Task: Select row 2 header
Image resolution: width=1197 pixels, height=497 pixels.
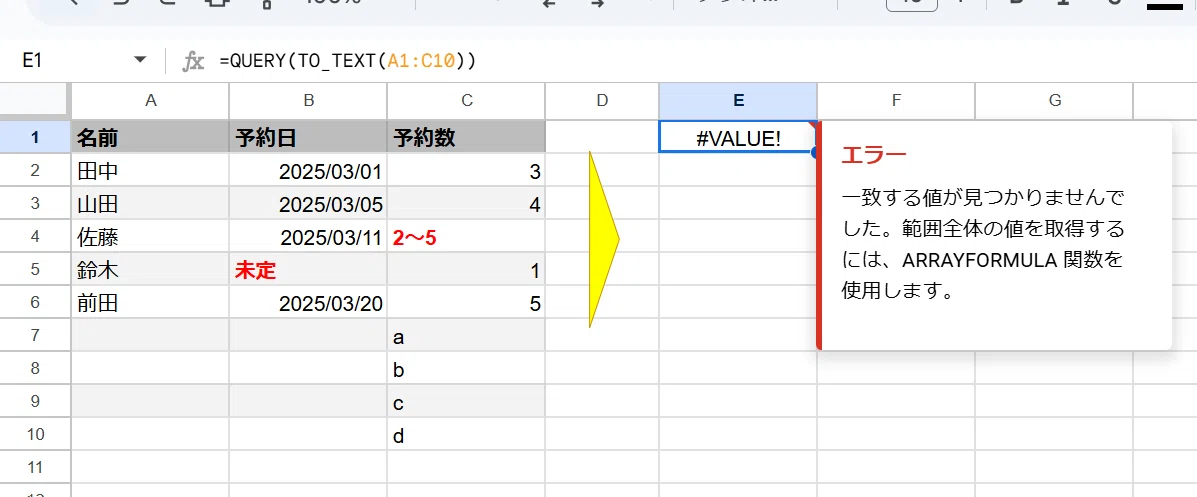Action: pos(35,170)
